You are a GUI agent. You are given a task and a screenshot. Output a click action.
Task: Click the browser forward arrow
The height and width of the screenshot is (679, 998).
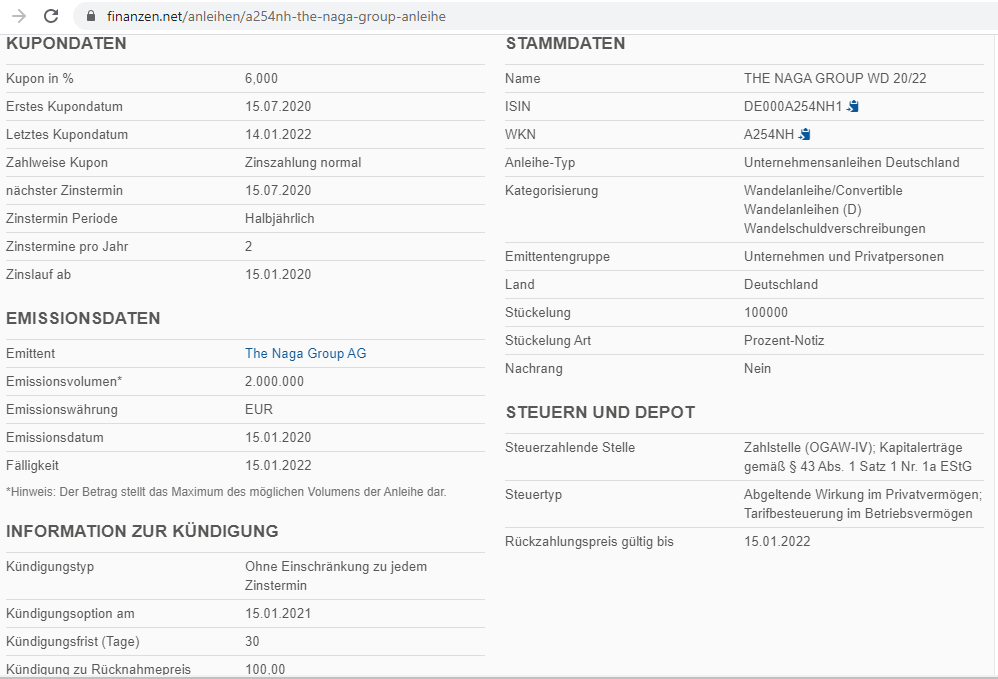[18, 16]
